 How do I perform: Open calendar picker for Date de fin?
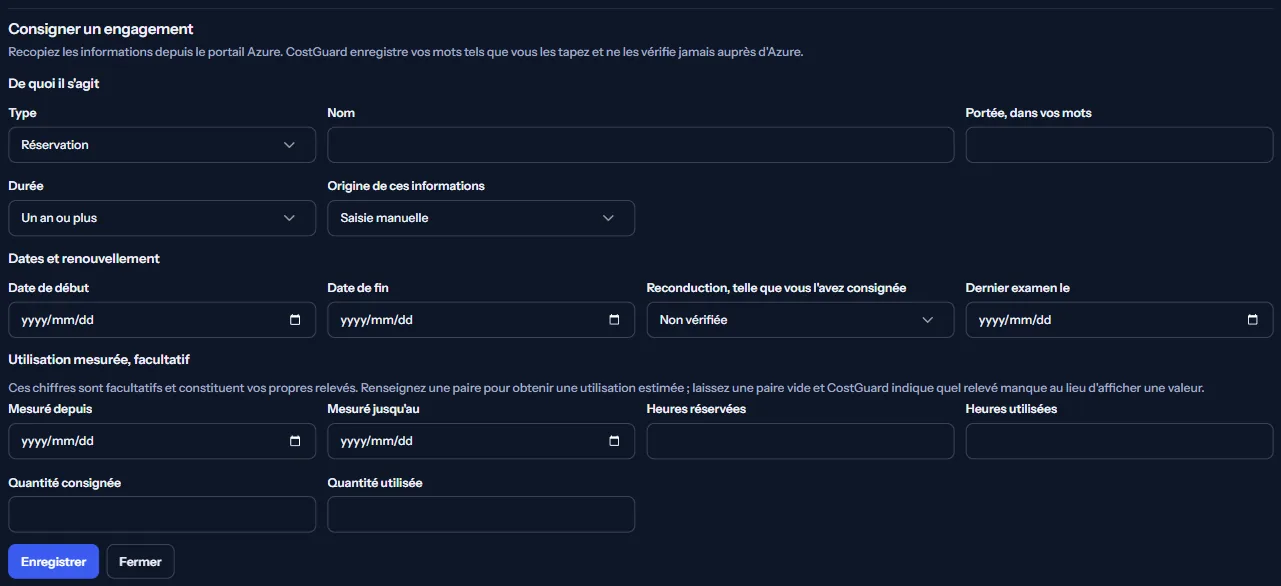614,320
